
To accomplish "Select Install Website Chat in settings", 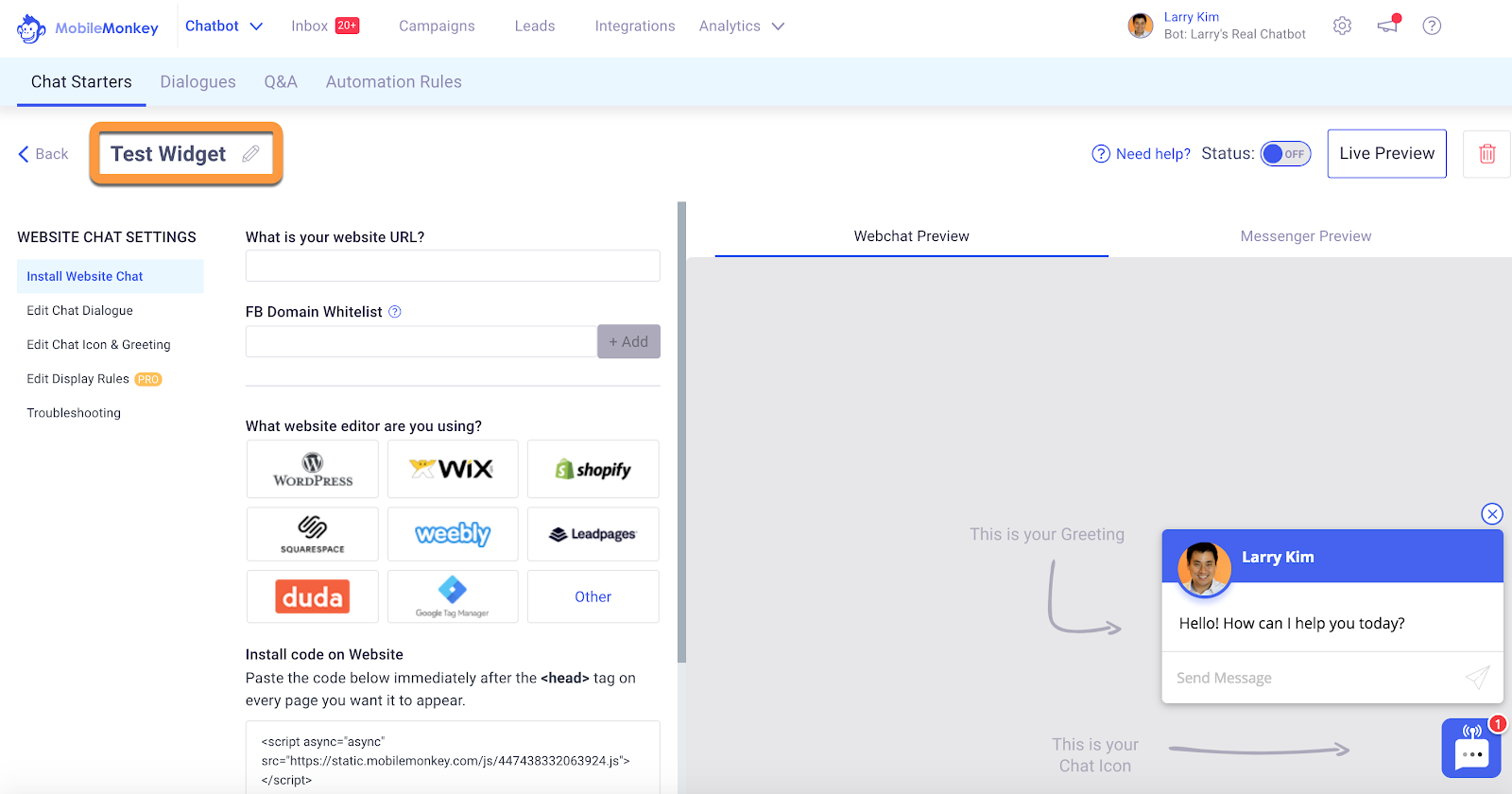I will coord(111,276).
